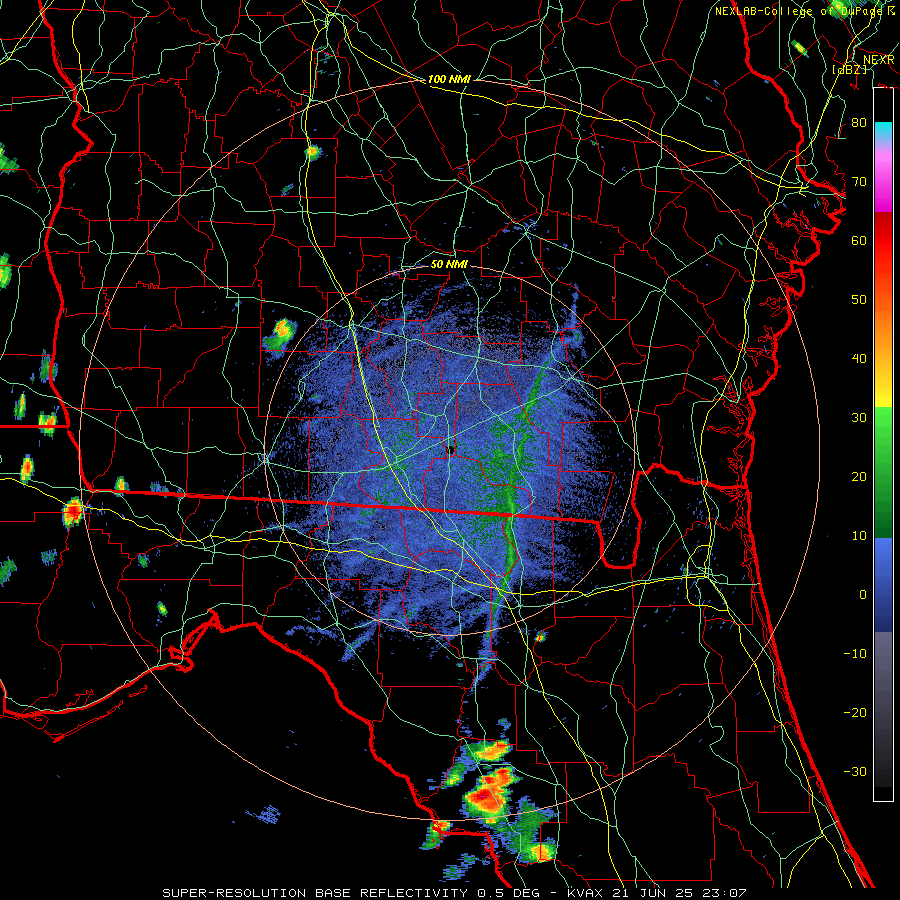Click the 30 dBZ value on the color scale

coord(859,418)
